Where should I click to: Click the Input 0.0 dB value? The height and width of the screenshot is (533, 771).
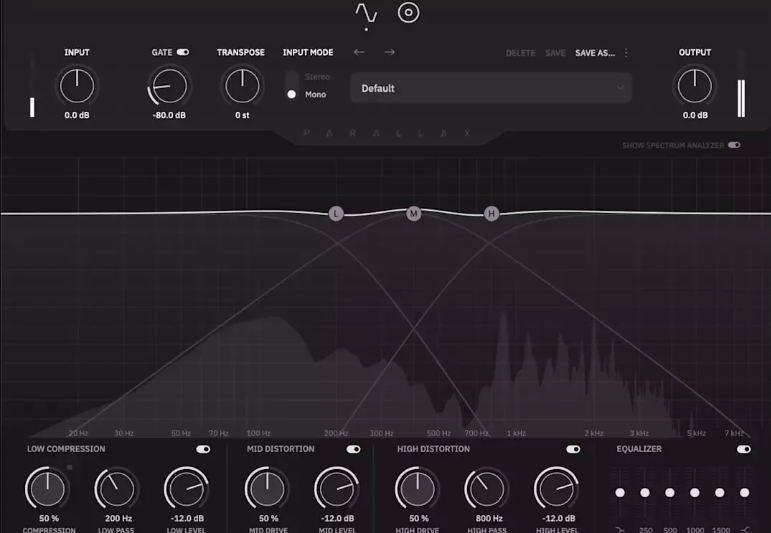tap(77, 115)
